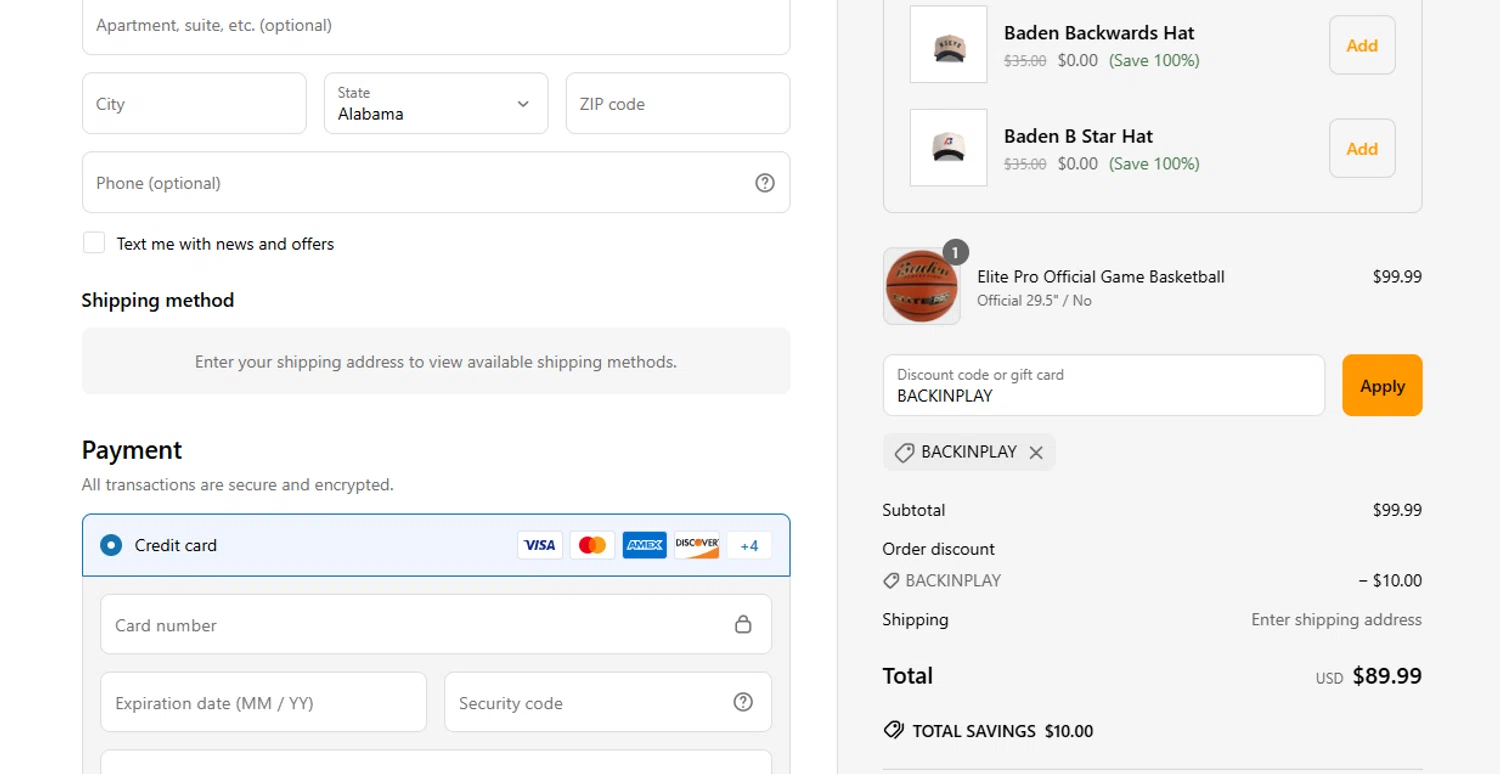Check Text me with news and offers

coord(94,243)
